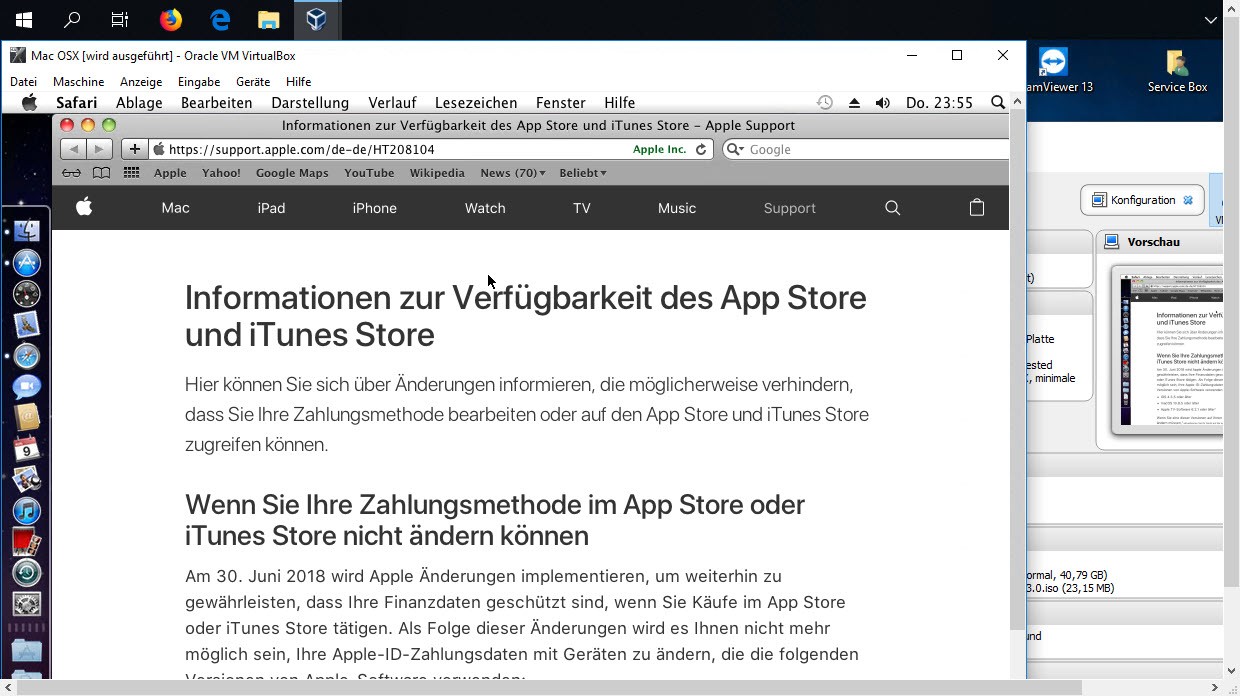Go to iPhone section on Apple navbar
Image resolution: width=1240 pixels, height=696 pixels.
pyautogui.click(x=375, y=208)
